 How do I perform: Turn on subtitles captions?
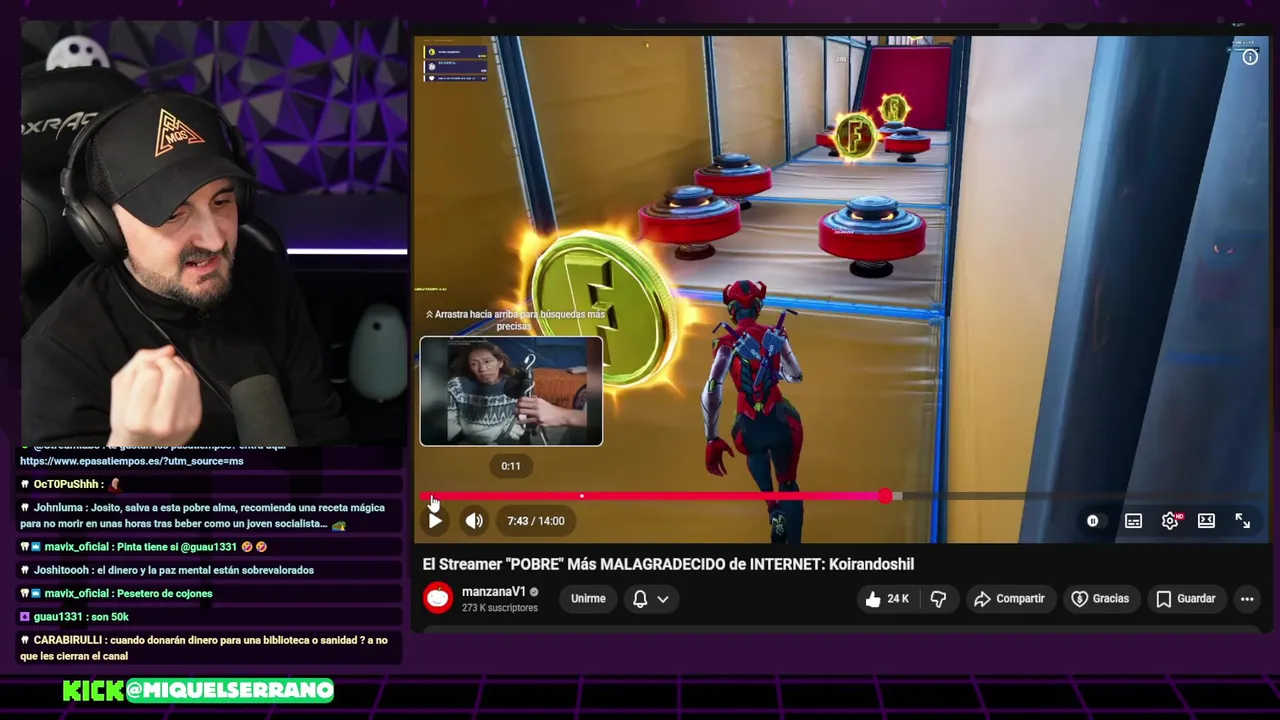point(1133,521)
